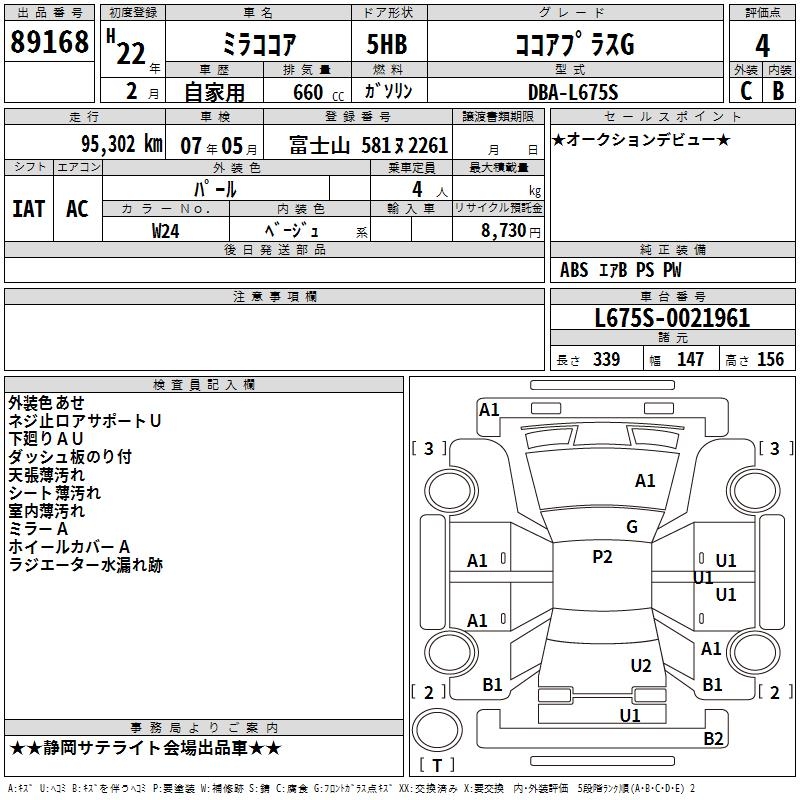Select the P2 roof mark on diagram
The width and height of the screenshot is (800, 800).
pyautogui.click(x=602, y=557)
